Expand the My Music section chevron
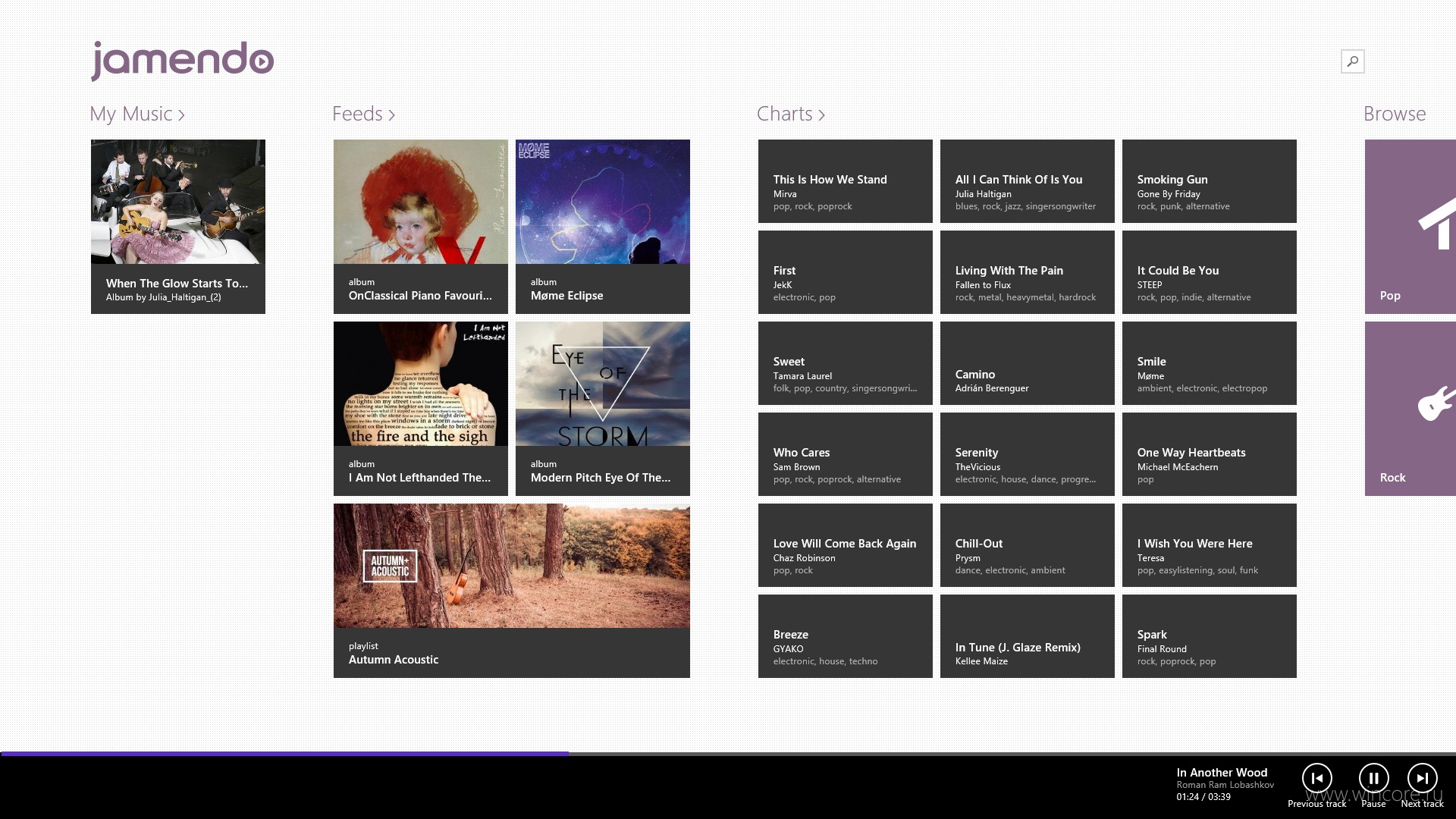1456x819 pixels. [181, 115]
